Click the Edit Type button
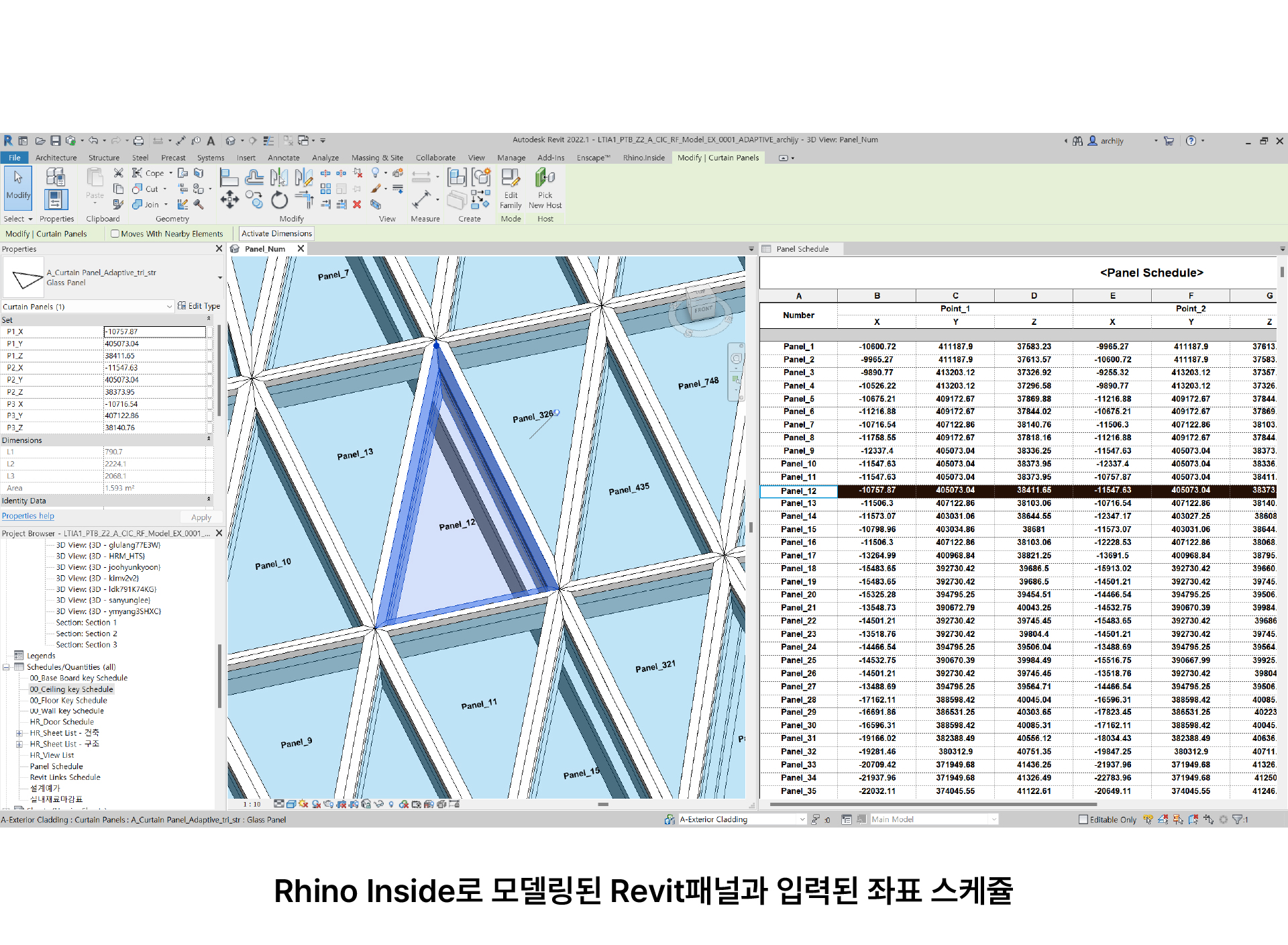1288x945 pixels. click(x=199, y=306)
